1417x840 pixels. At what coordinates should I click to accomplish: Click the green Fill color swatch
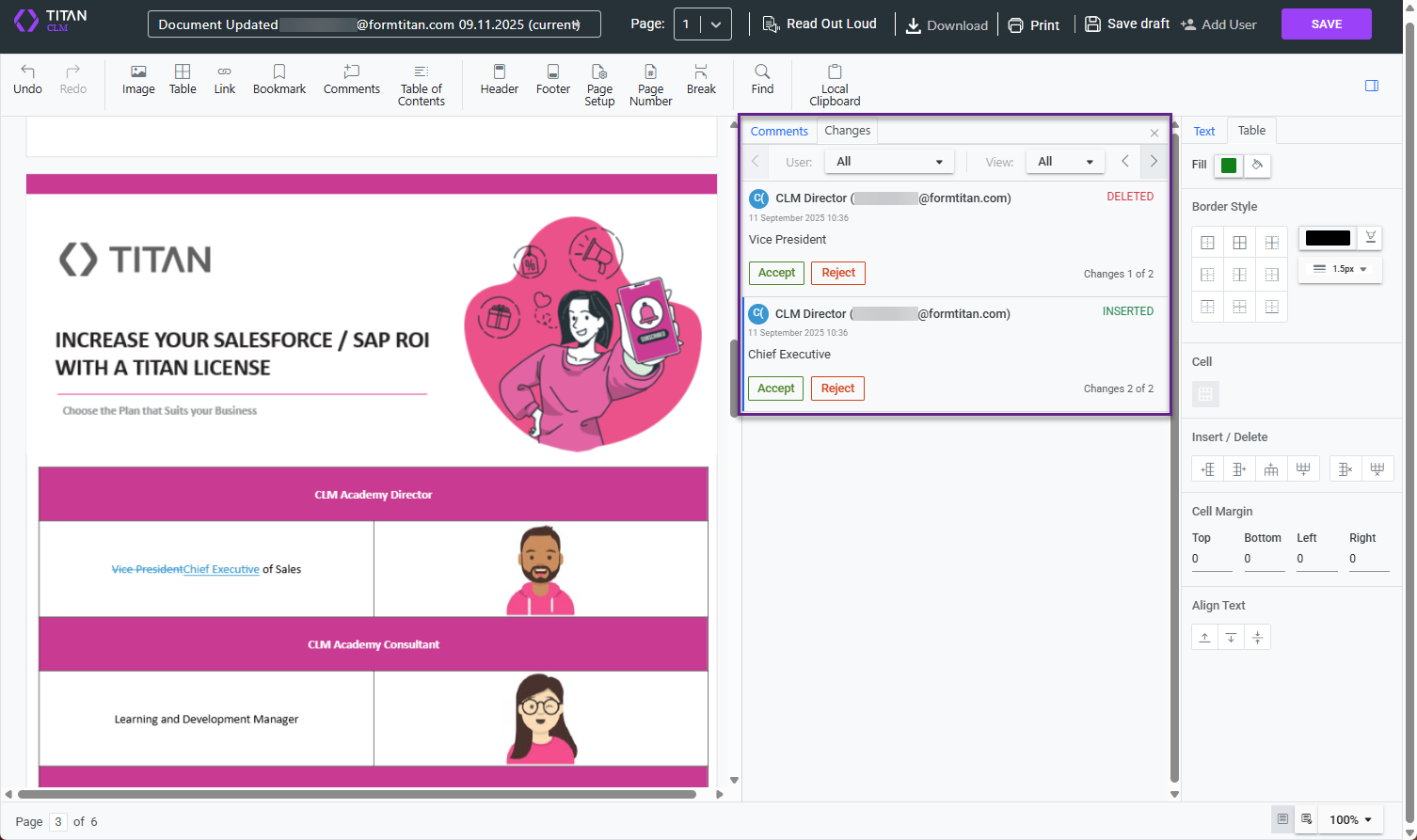click(x=1228, y=166)
